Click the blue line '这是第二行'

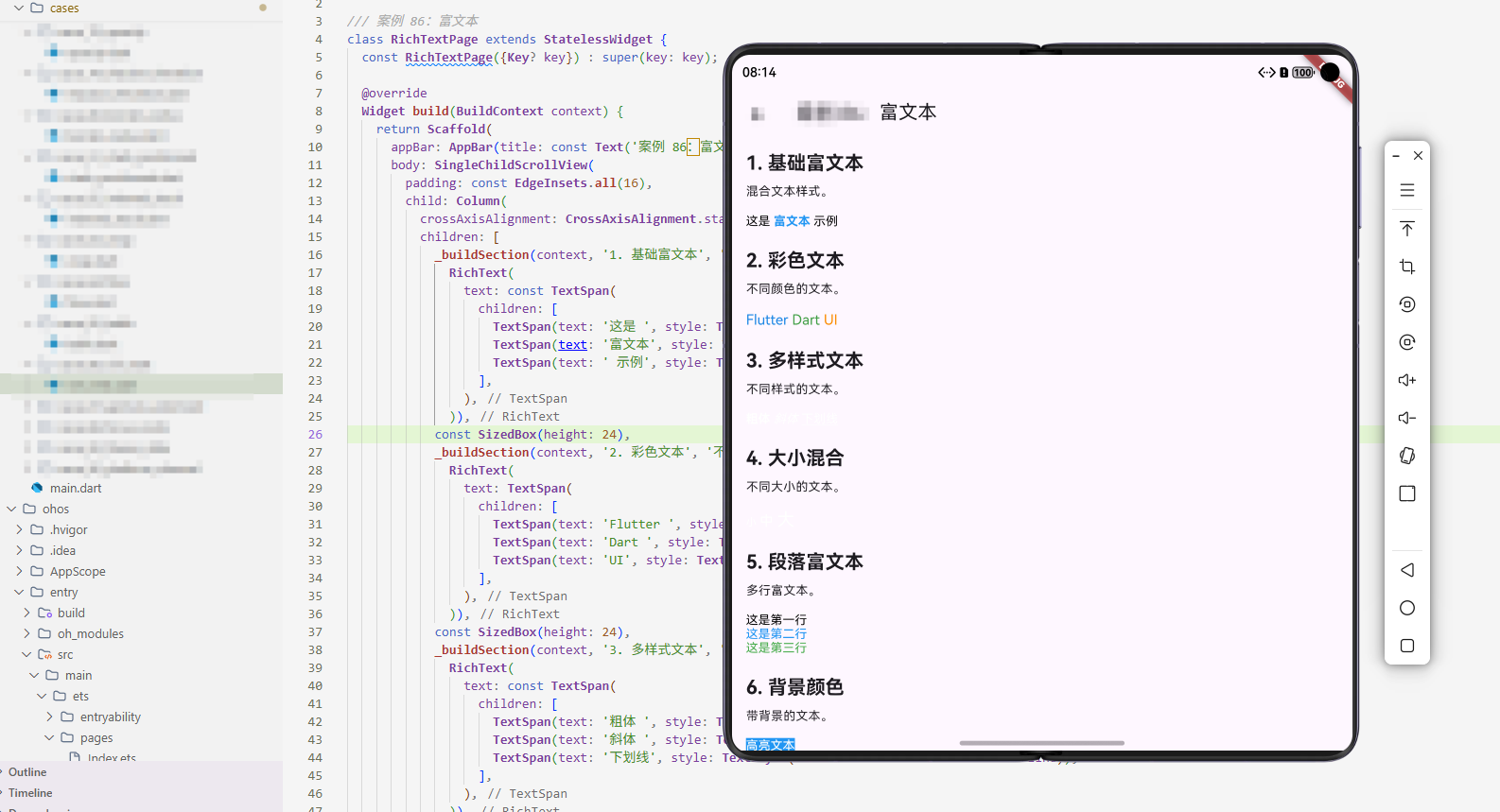coord(776,634)
